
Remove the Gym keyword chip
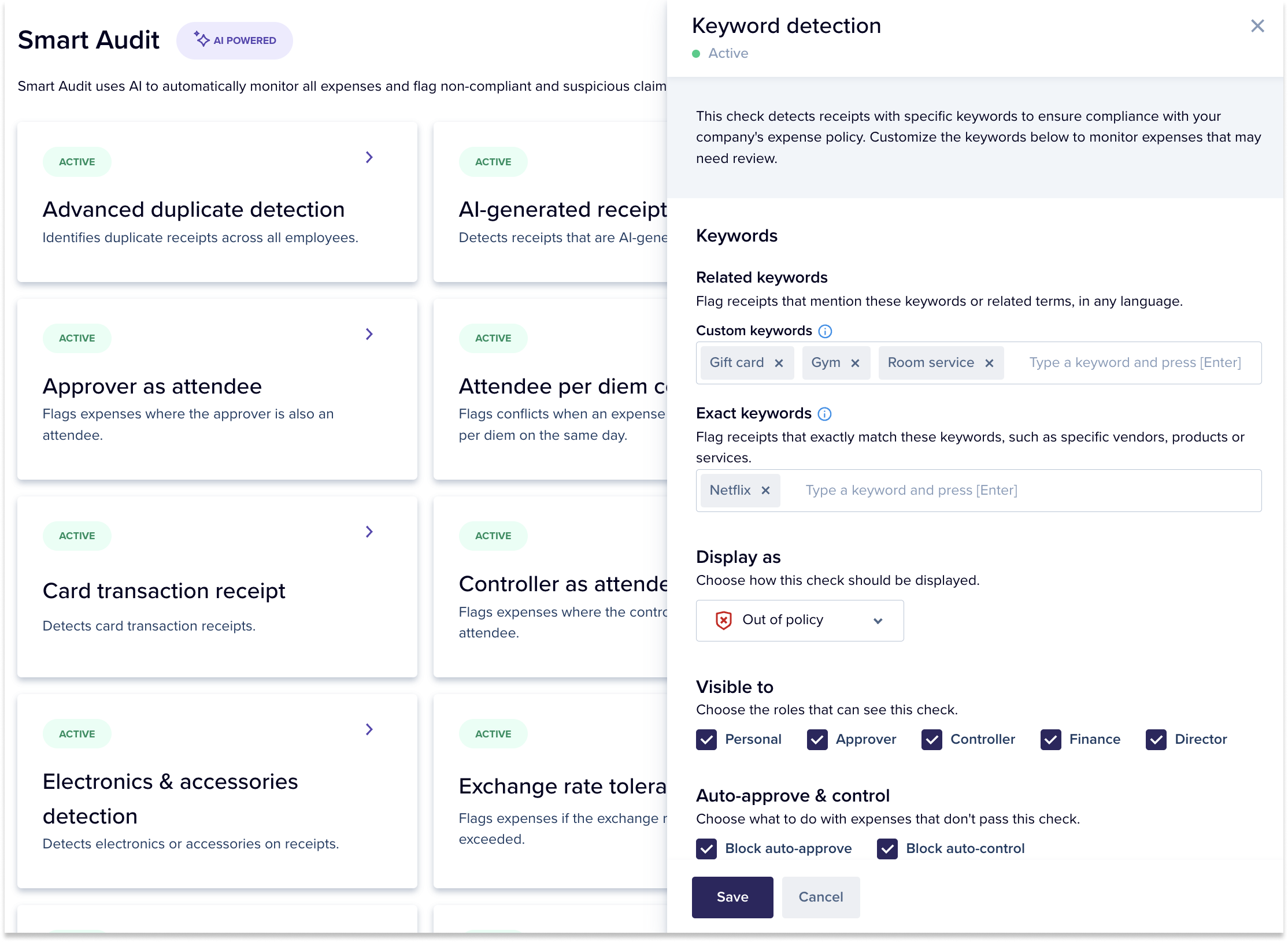tap(855, 363)
